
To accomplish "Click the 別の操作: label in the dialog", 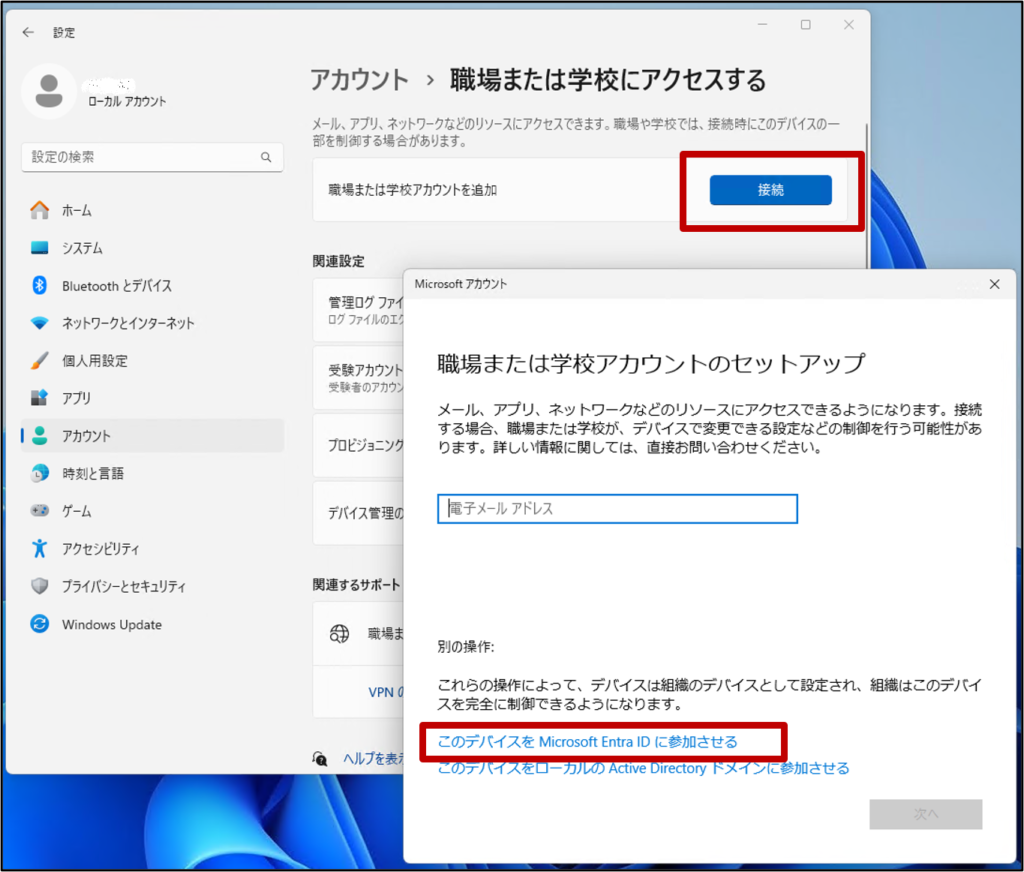I will (466, 647).
